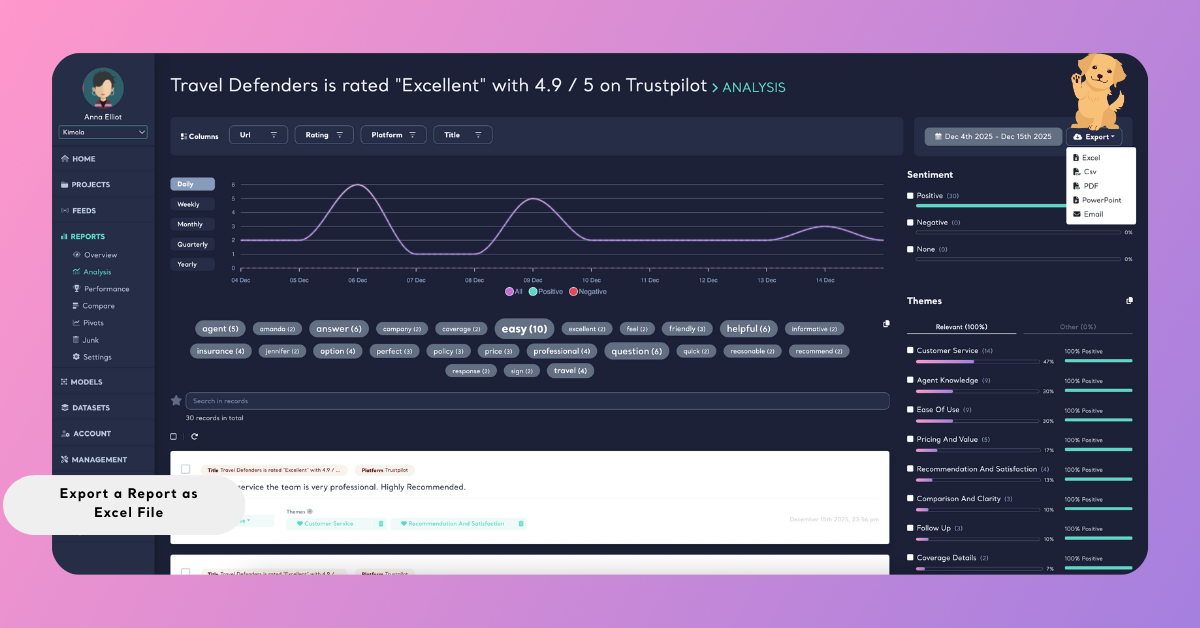The width and height of the screenshot is (1200, 628).
Task: Delete Recommendation And Satisfaction tag trash icon
Action: [520, 523]
